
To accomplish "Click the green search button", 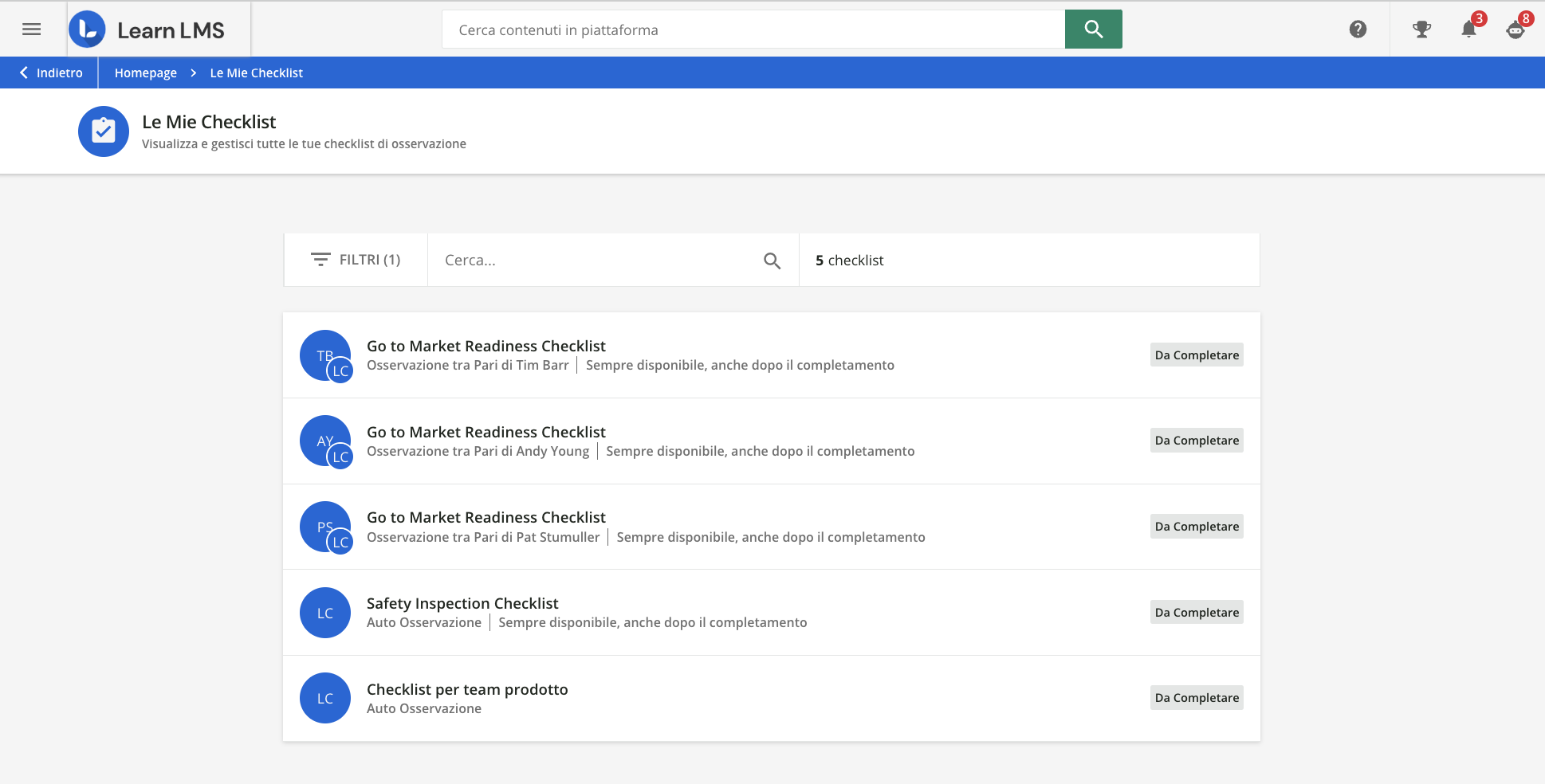I will [x=1093, y=29].
